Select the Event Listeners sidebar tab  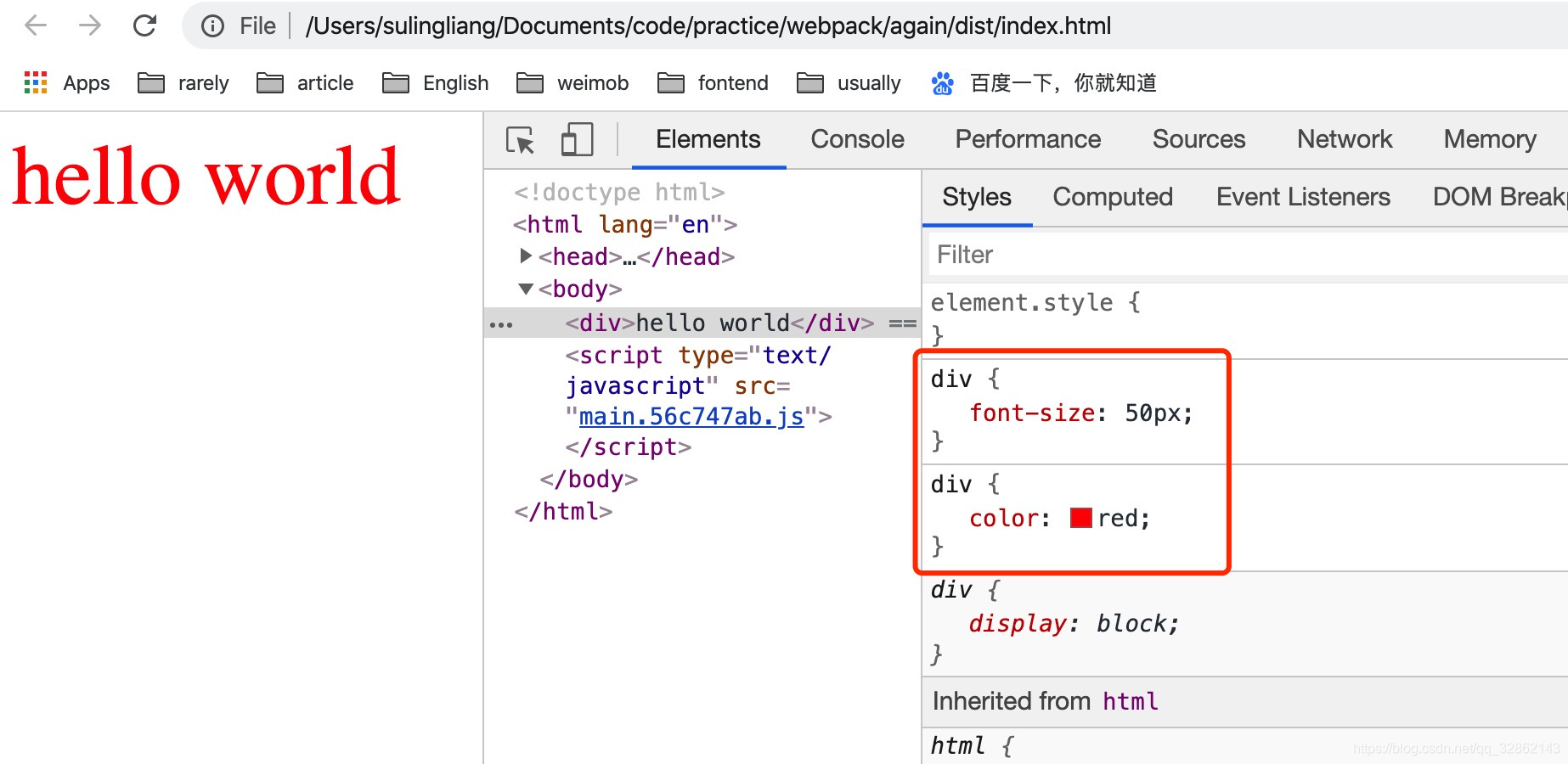(x=1303, y=197)
